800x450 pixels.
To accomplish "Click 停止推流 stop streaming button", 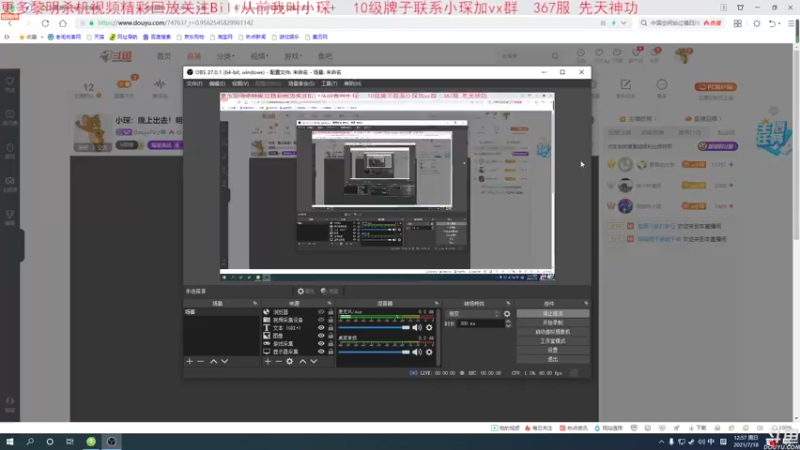I will tap(553, 314).
